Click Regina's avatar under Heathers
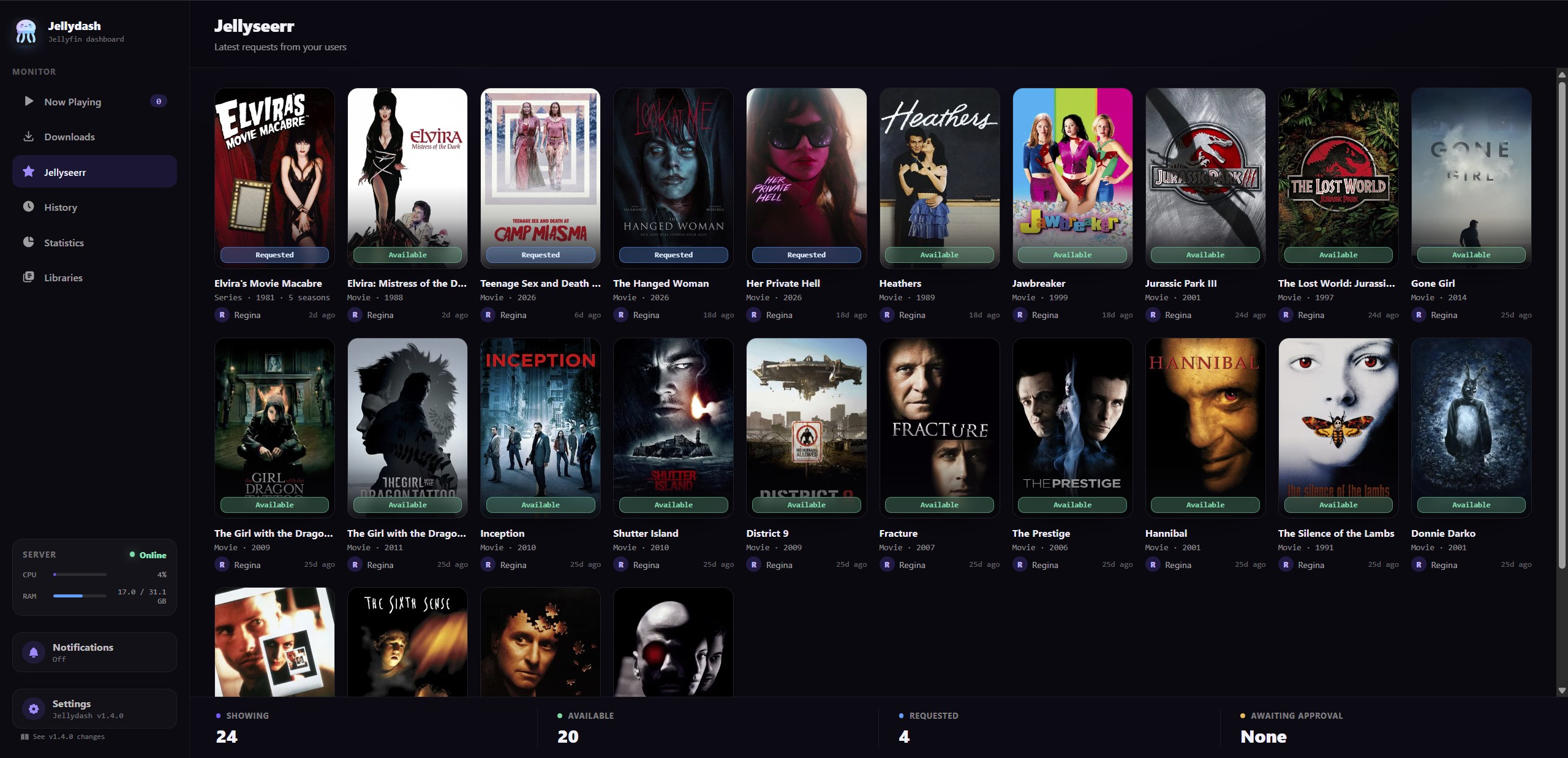 click(886, 315)
